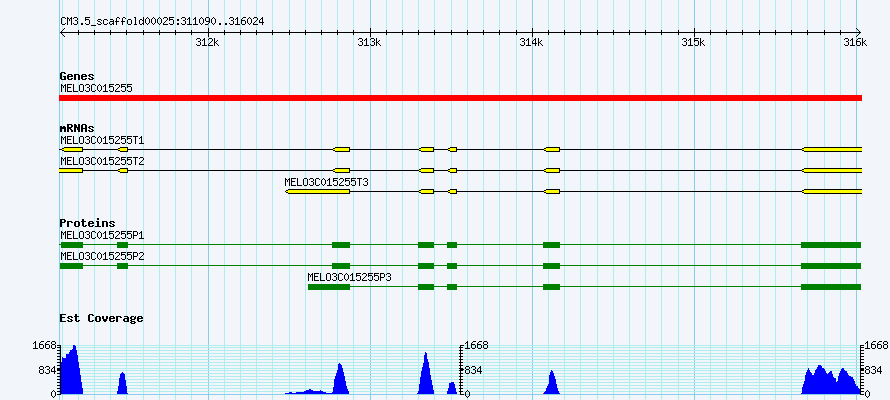
Task: Click the T3 exon just past 314k
Action: click(x=552, y=191)
